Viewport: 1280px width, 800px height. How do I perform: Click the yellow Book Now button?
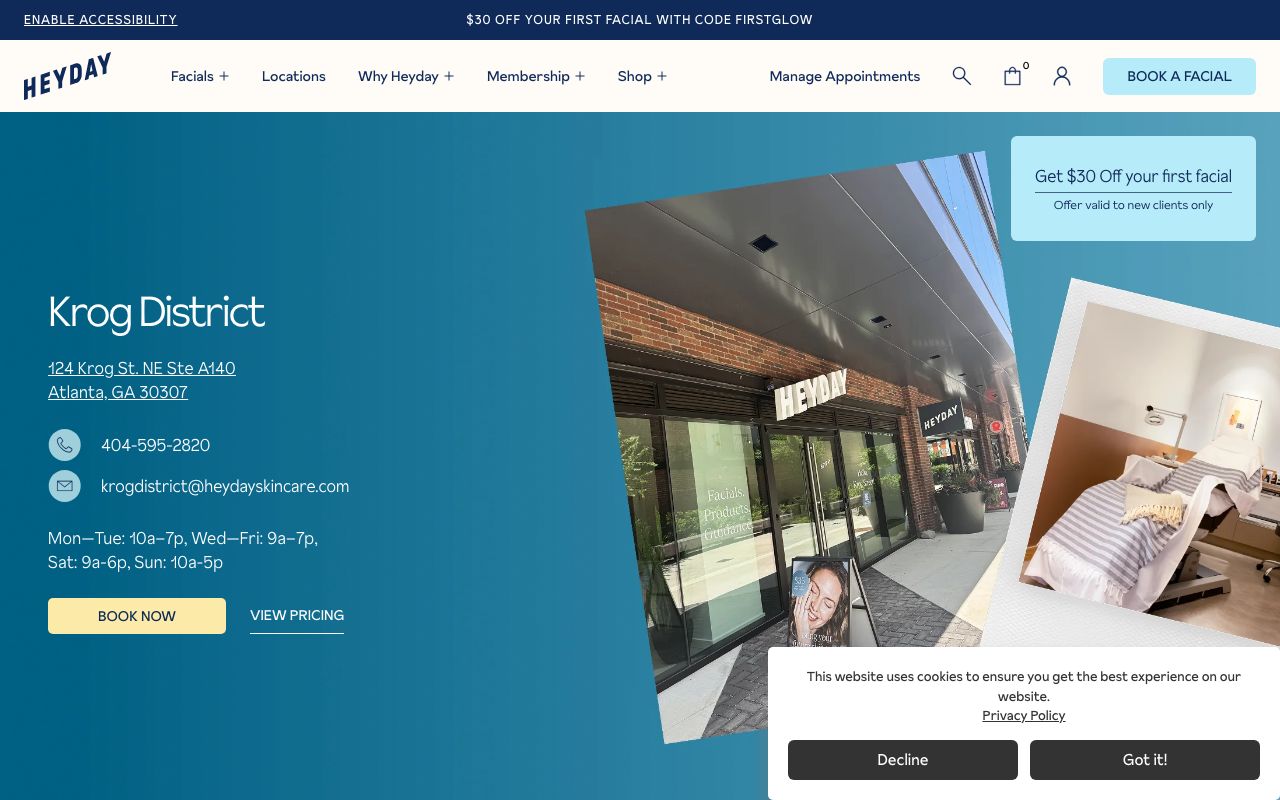(137, 616)
